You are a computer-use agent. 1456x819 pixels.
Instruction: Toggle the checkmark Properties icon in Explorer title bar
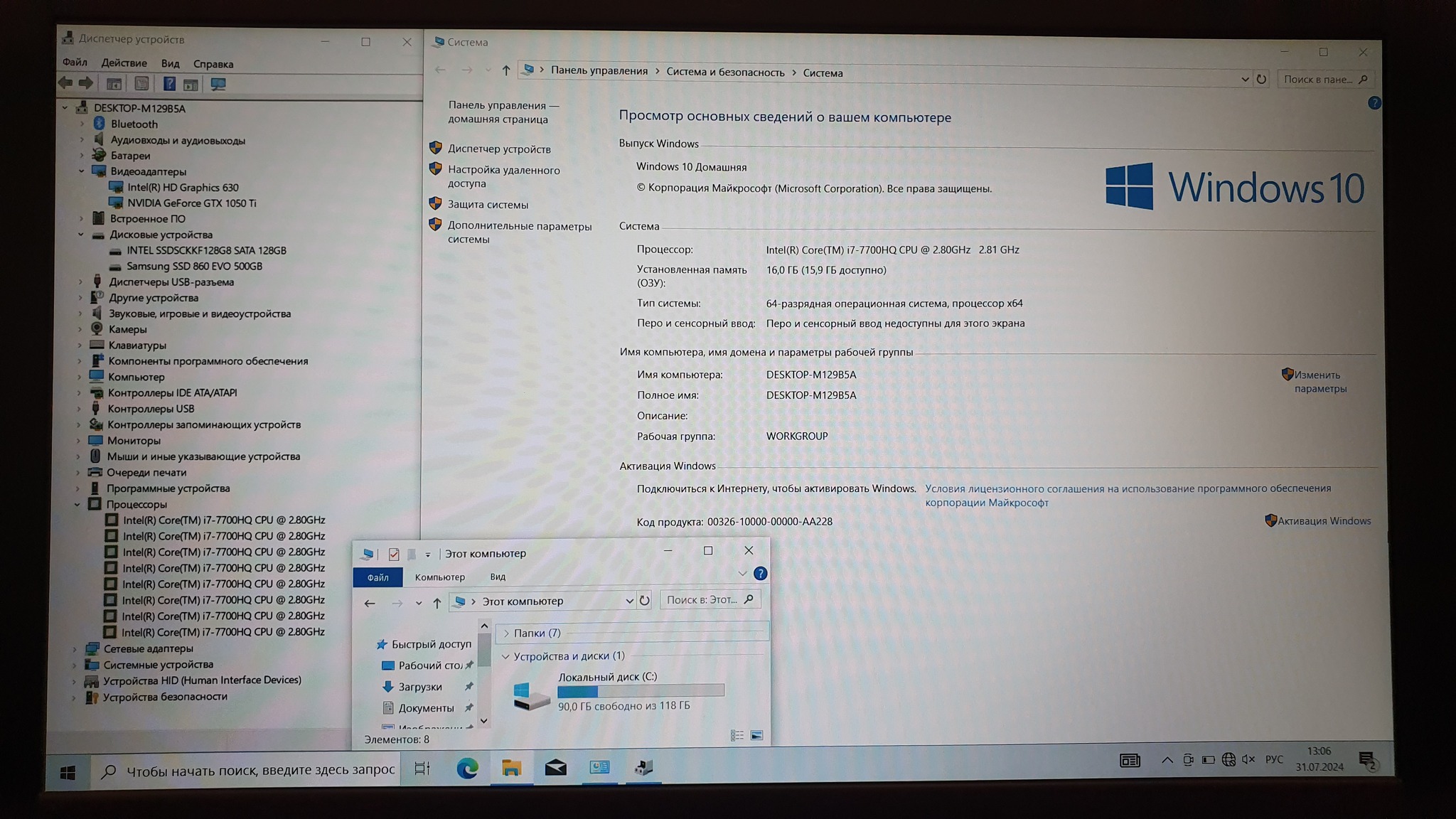click(394, 554)
